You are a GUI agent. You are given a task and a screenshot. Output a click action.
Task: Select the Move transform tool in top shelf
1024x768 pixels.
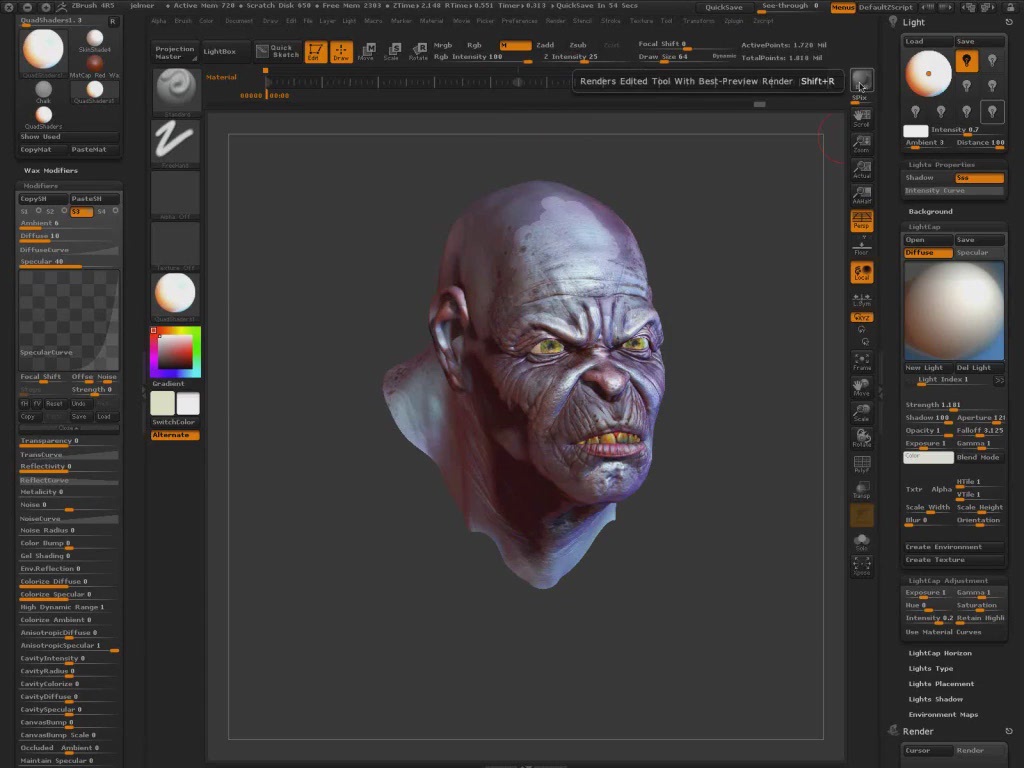367,52
